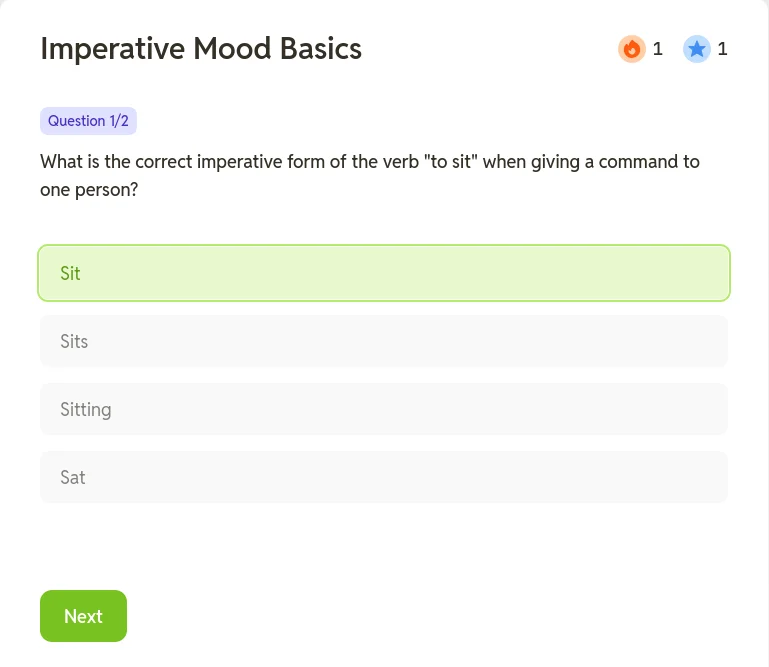Click the "Imperative Mood Basics" heading
The image size is (769, 667).
coord(201,49)
